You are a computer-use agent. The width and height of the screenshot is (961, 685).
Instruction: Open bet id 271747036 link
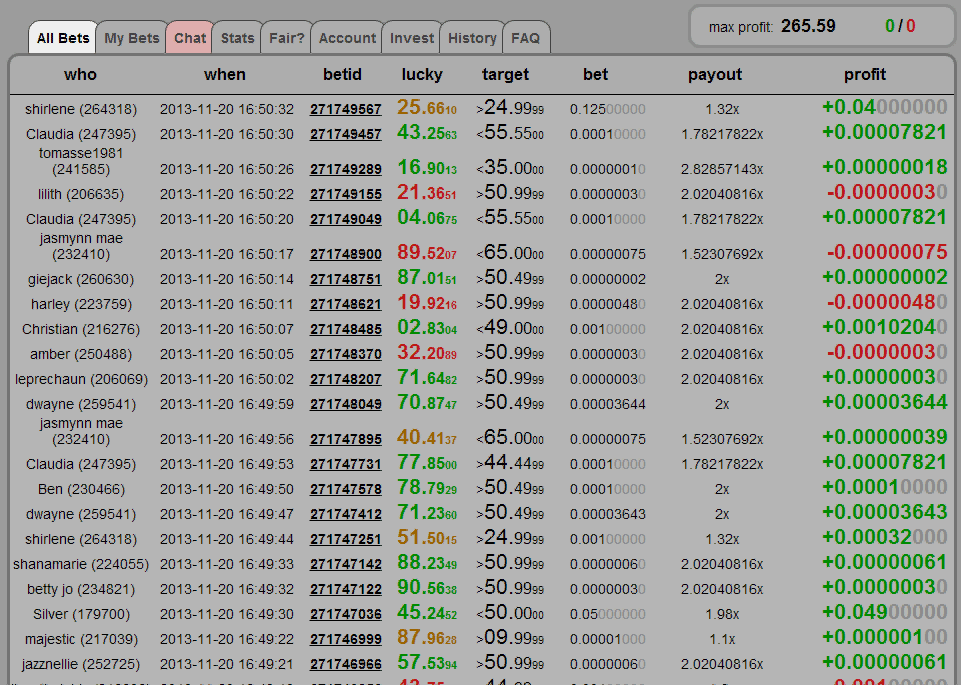[346, 614]
